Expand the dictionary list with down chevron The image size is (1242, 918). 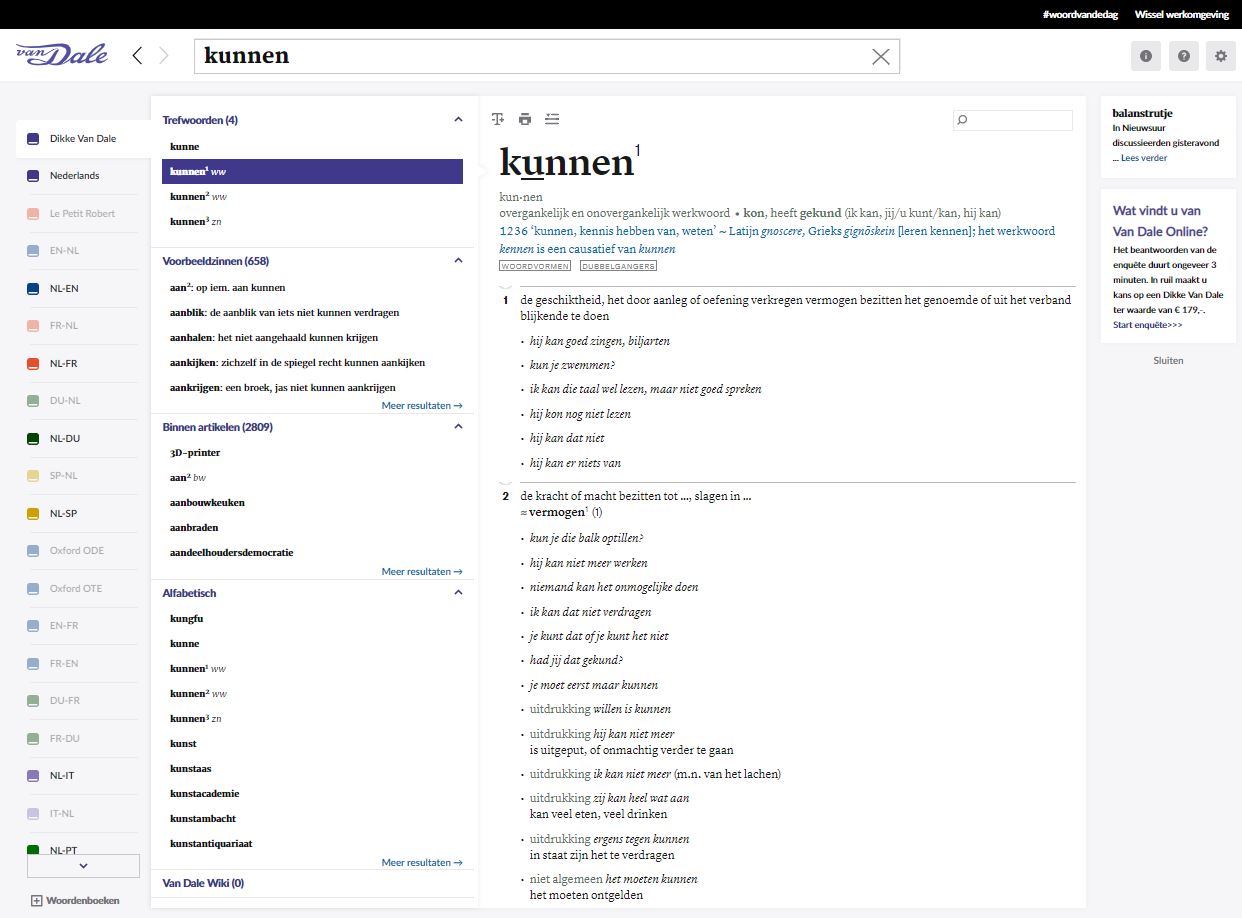pyautogui.click(x=83, y=866)
